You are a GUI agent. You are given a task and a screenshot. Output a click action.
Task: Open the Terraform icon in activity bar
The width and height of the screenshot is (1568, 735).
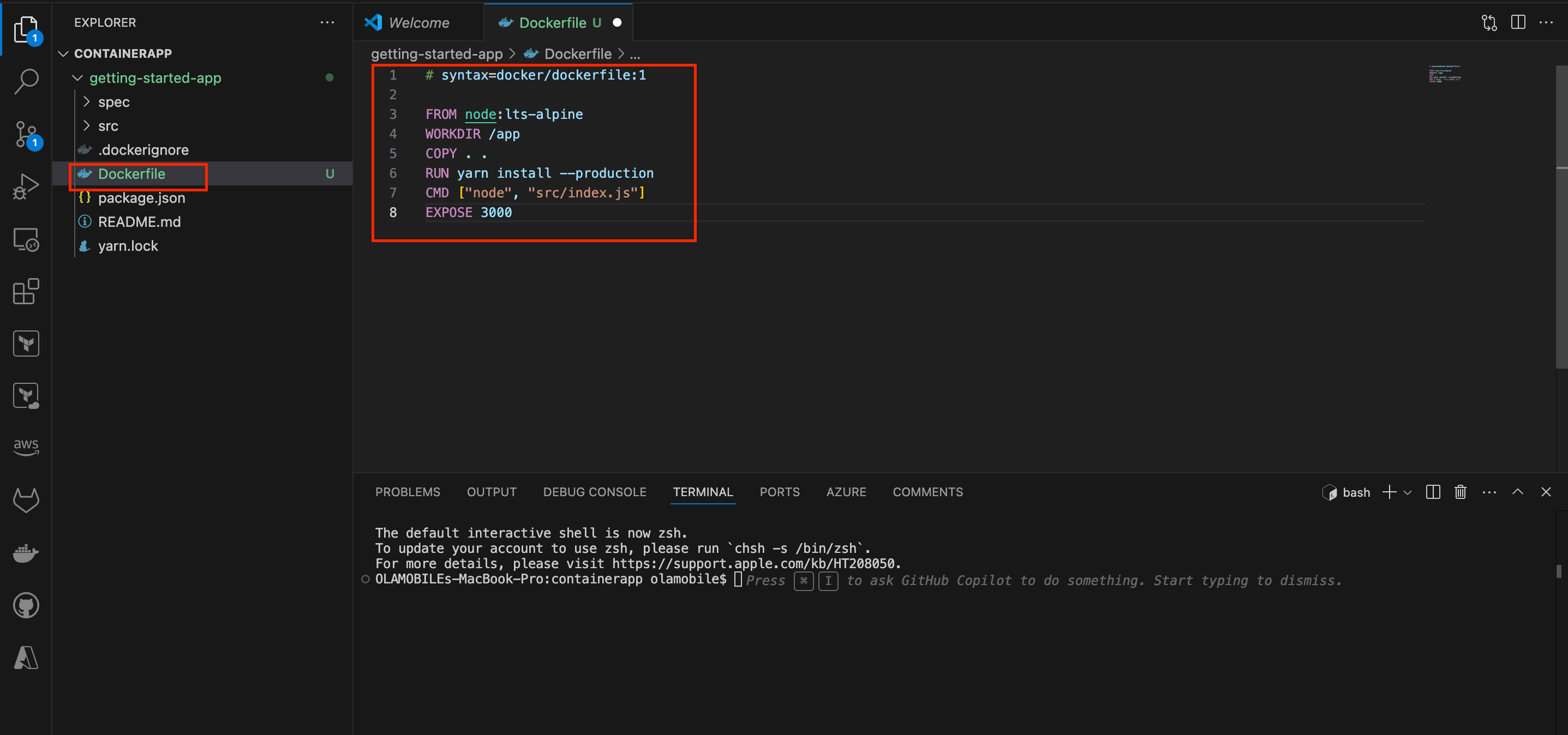pos(26,344)
